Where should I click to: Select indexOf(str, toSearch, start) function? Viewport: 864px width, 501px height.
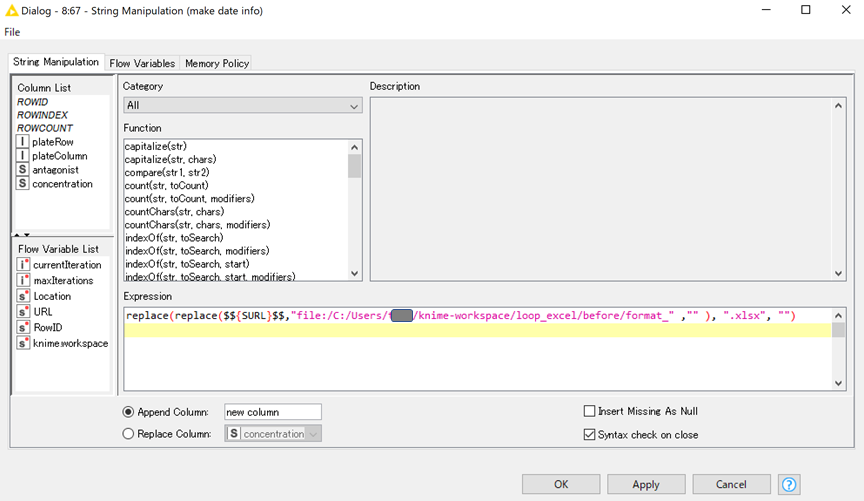187,264
